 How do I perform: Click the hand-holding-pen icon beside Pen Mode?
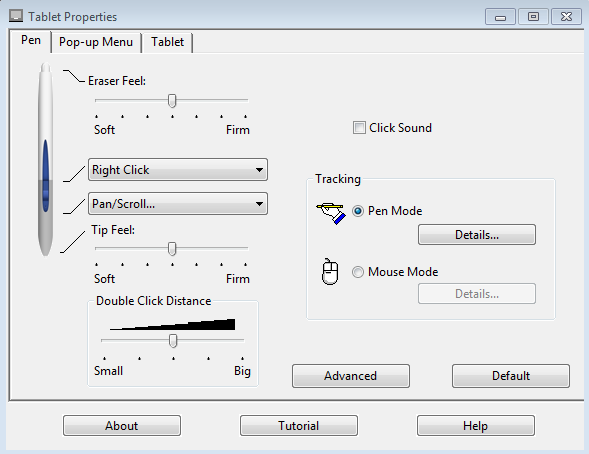[x=331, y=213]
